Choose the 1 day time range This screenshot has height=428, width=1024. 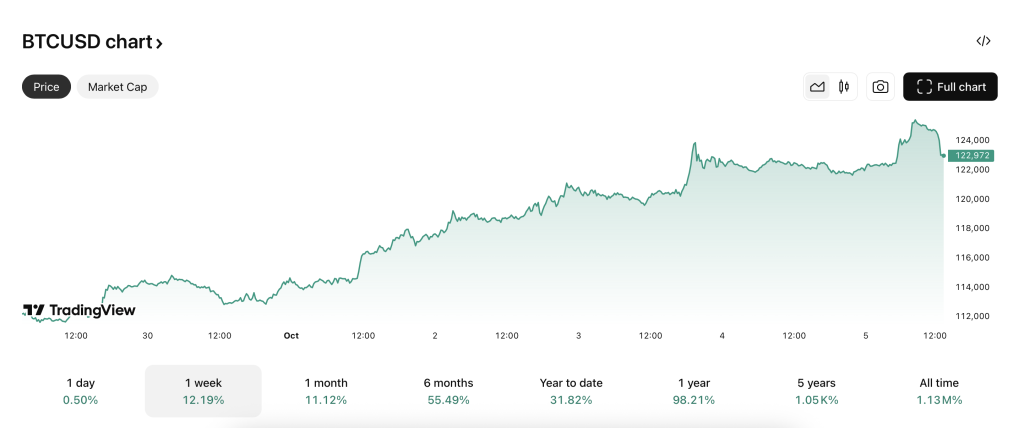pyautogui.click(x=82, y=391)
